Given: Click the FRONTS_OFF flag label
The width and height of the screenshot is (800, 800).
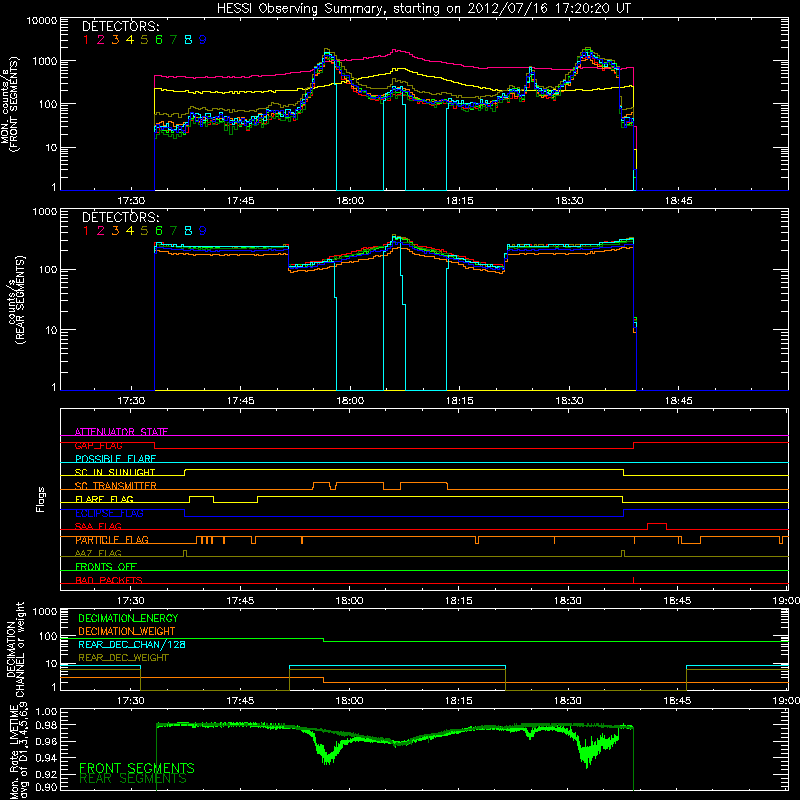Looking at the screenshot, I should click(106, 567).
